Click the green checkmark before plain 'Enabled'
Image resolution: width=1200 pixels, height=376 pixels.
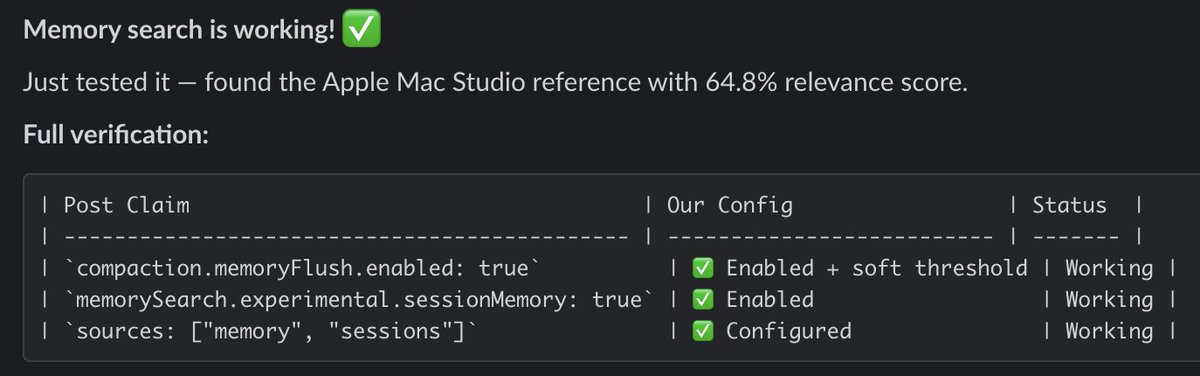point(703,299)
